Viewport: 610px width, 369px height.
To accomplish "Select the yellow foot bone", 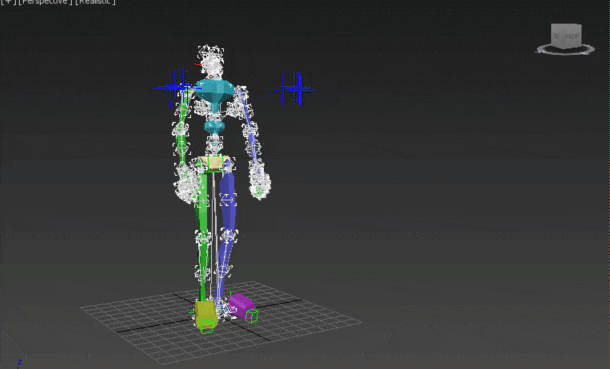I will click(x=205, y=313).
